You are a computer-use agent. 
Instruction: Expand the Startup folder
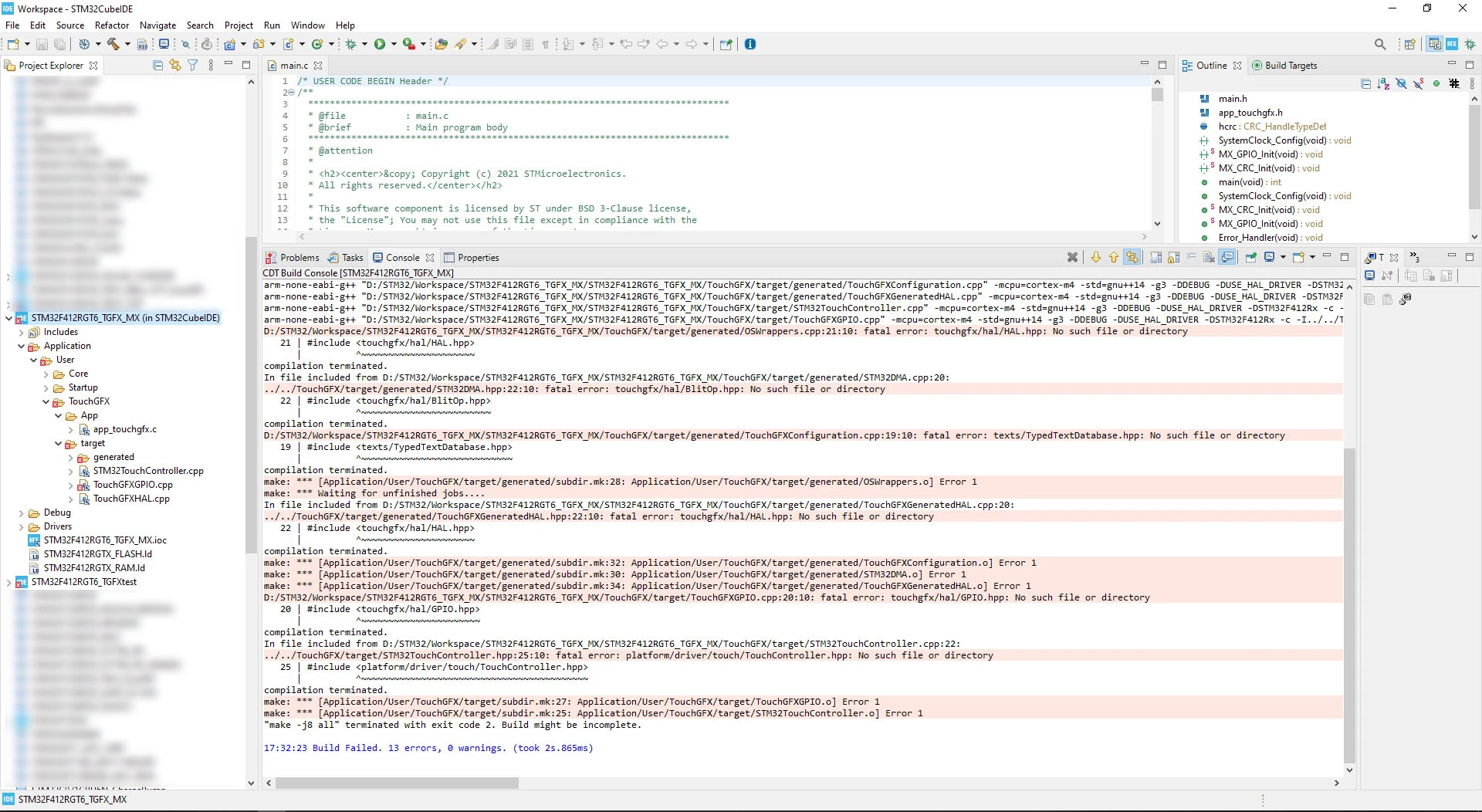[46, 387]
